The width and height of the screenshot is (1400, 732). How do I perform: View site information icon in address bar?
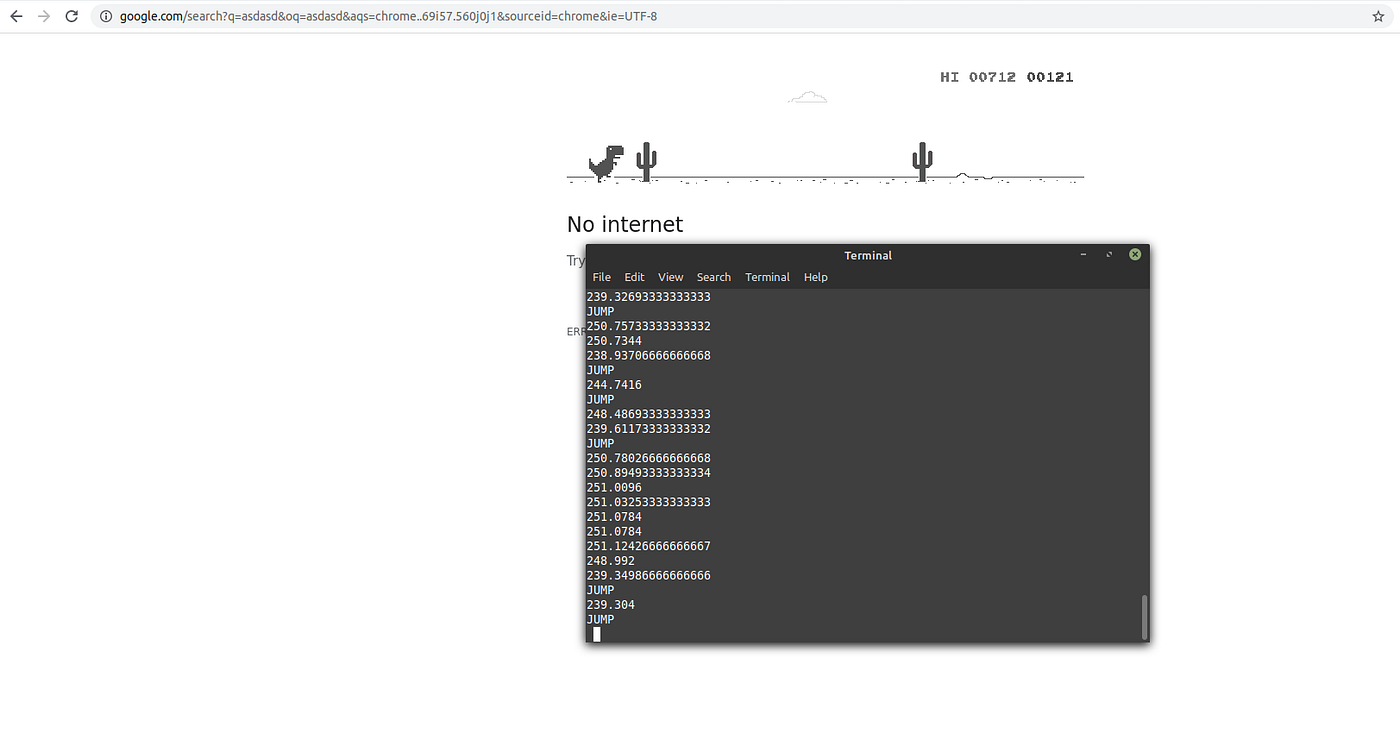point(106,16)
